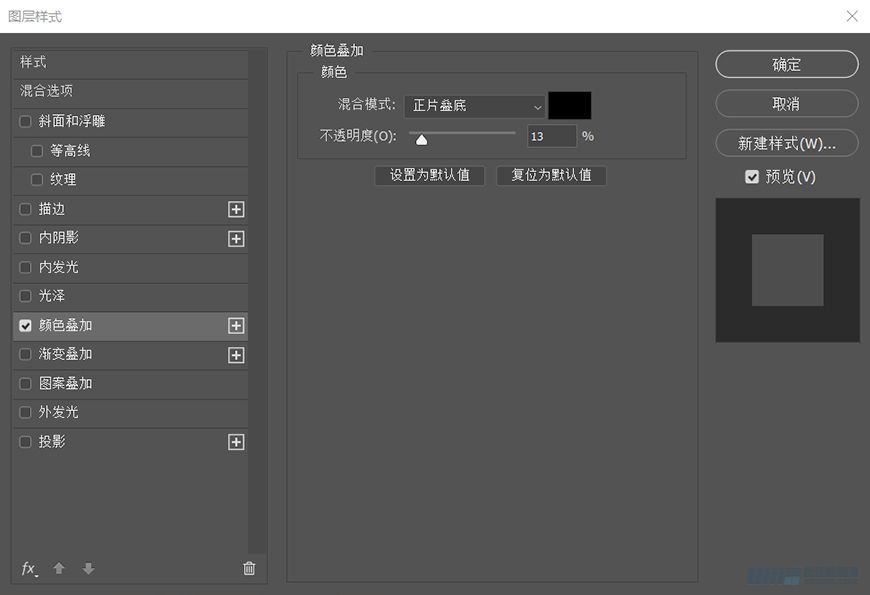The height and width of the screenshot is (595, 870).
Task: Close the 图层样式 dialog
Action: [852, 16]
